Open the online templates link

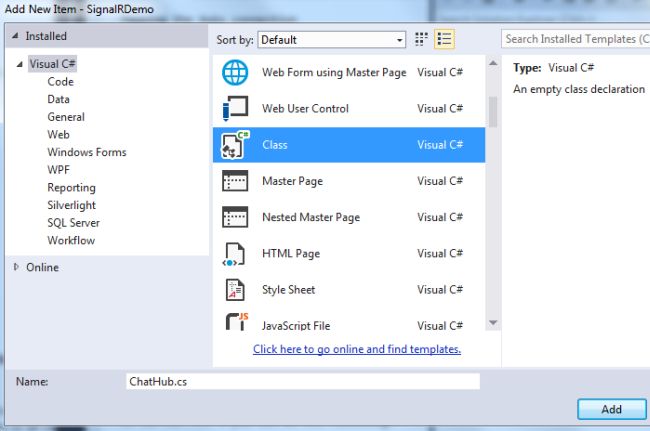tap(357, 349)
